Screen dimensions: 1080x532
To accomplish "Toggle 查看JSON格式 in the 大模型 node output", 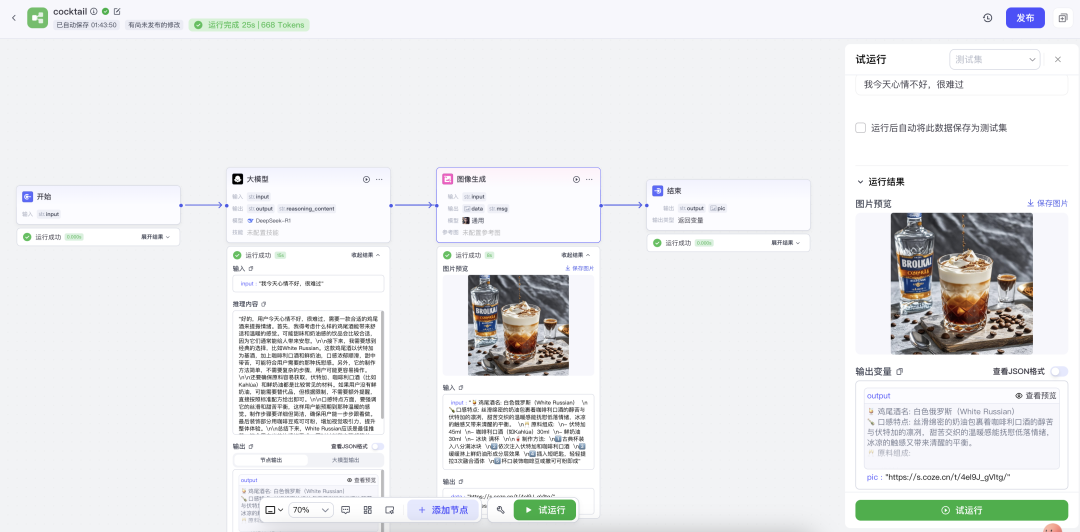I will pyautogui.click(x=378, y=446).
